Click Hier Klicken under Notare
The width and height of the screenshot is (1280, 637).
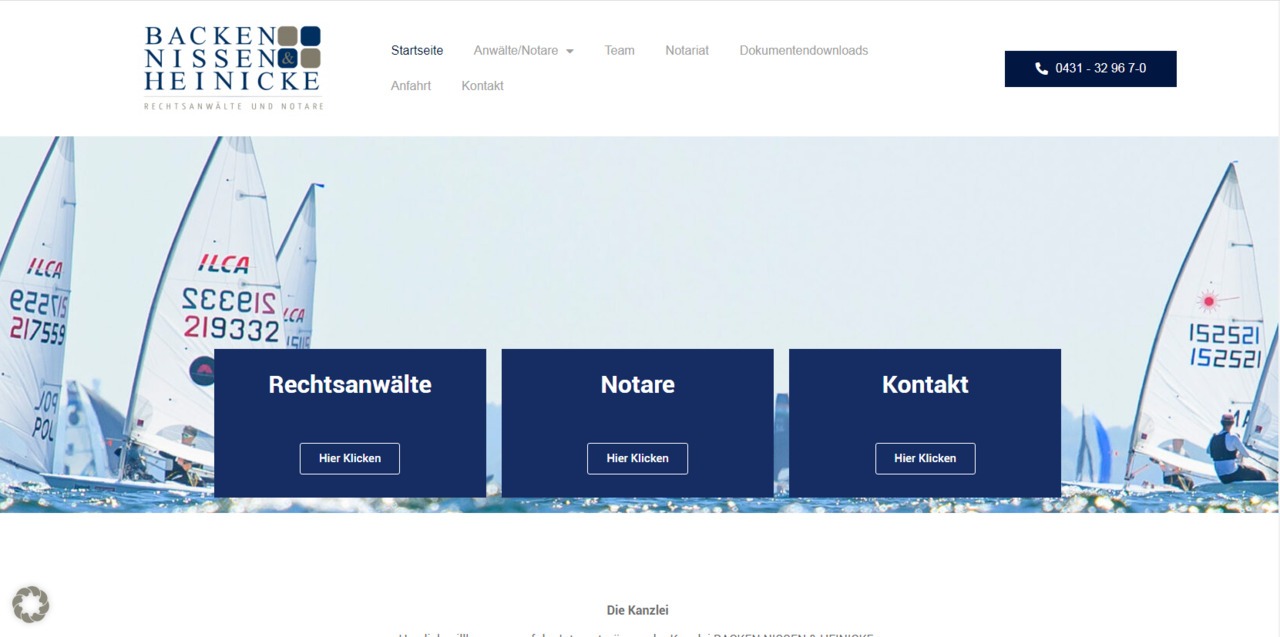click(x=637, y=458)
